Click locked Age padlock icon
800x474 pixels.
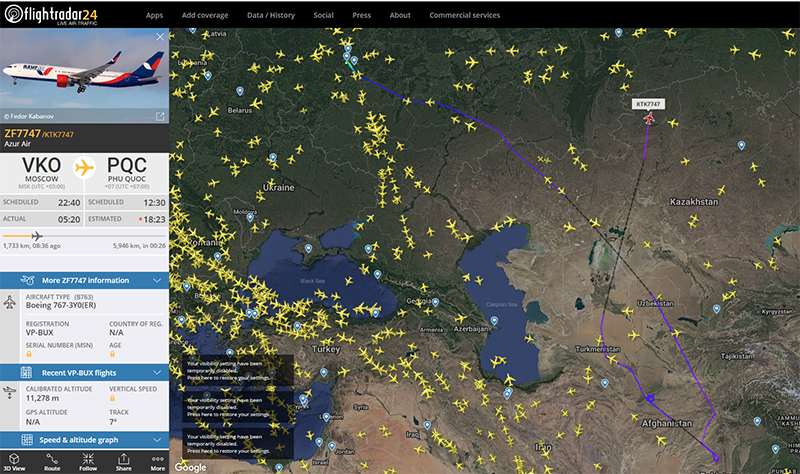click(x=112, y=354)
